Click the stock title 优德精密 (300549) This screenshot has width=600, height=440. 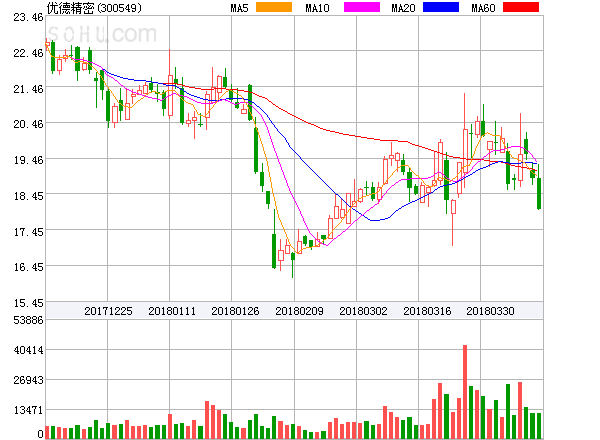tap(94, 8)
